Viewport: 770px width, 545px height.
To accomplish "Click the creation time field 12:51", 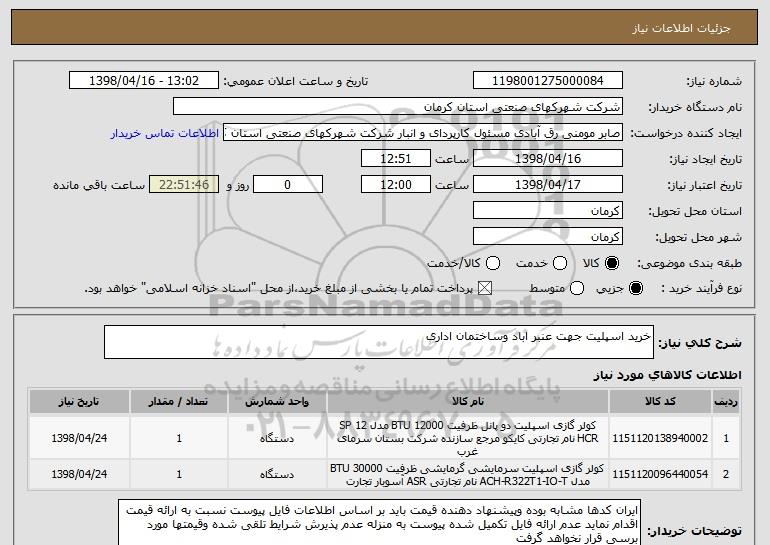I will pos(396,159).
